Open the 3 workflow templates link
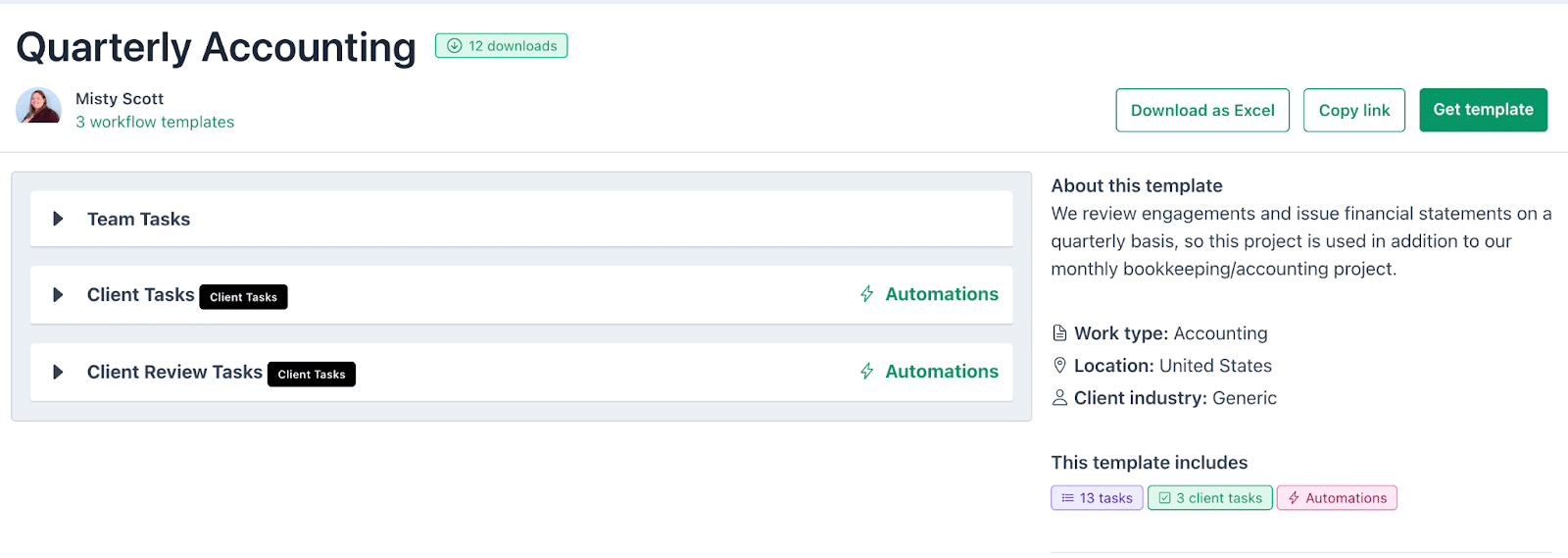The width and height of the screenshot is (1568, 558). (x=155, y=123)
